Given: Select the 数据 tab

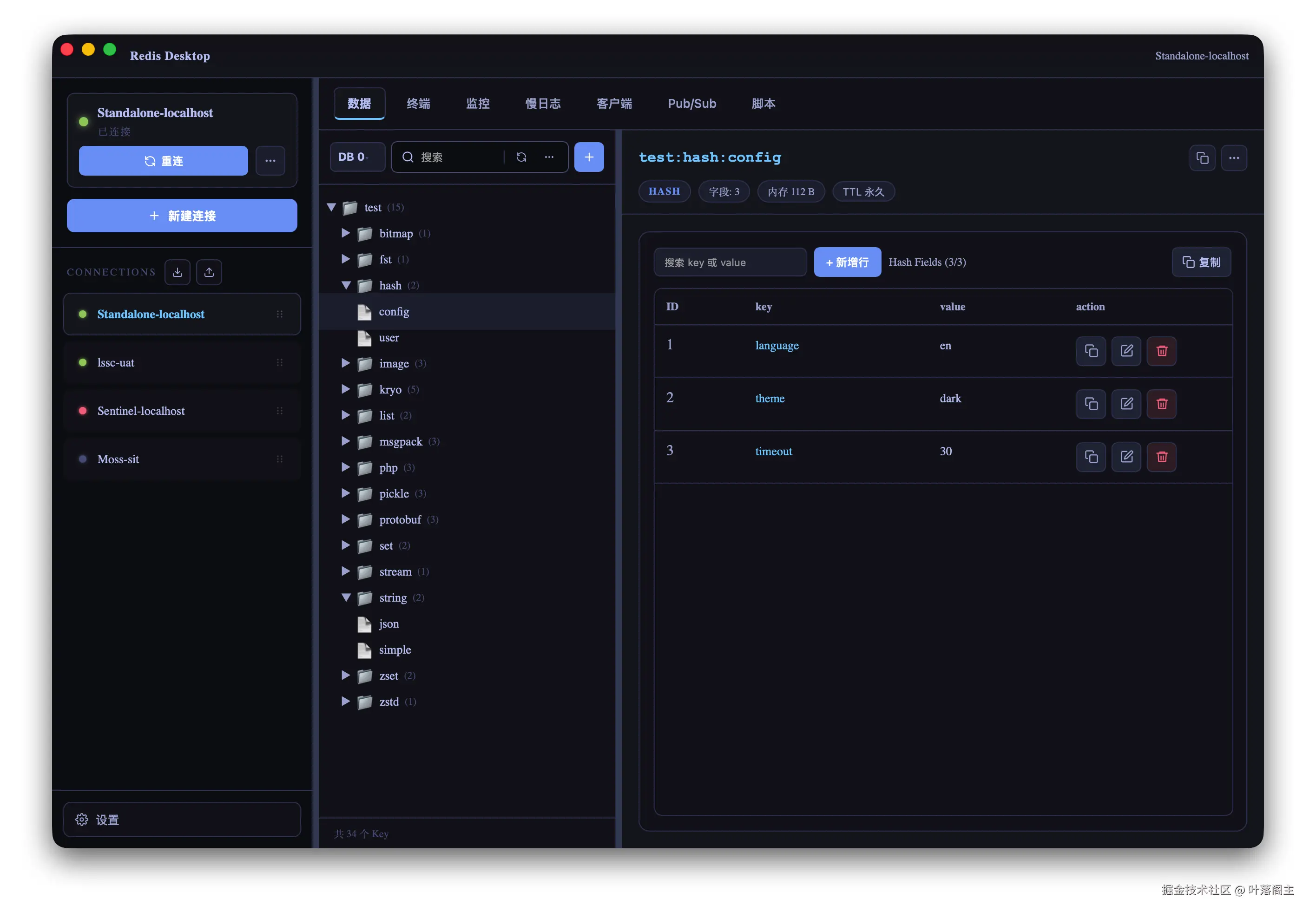Looking at the screenshot, I should (359, 104).
